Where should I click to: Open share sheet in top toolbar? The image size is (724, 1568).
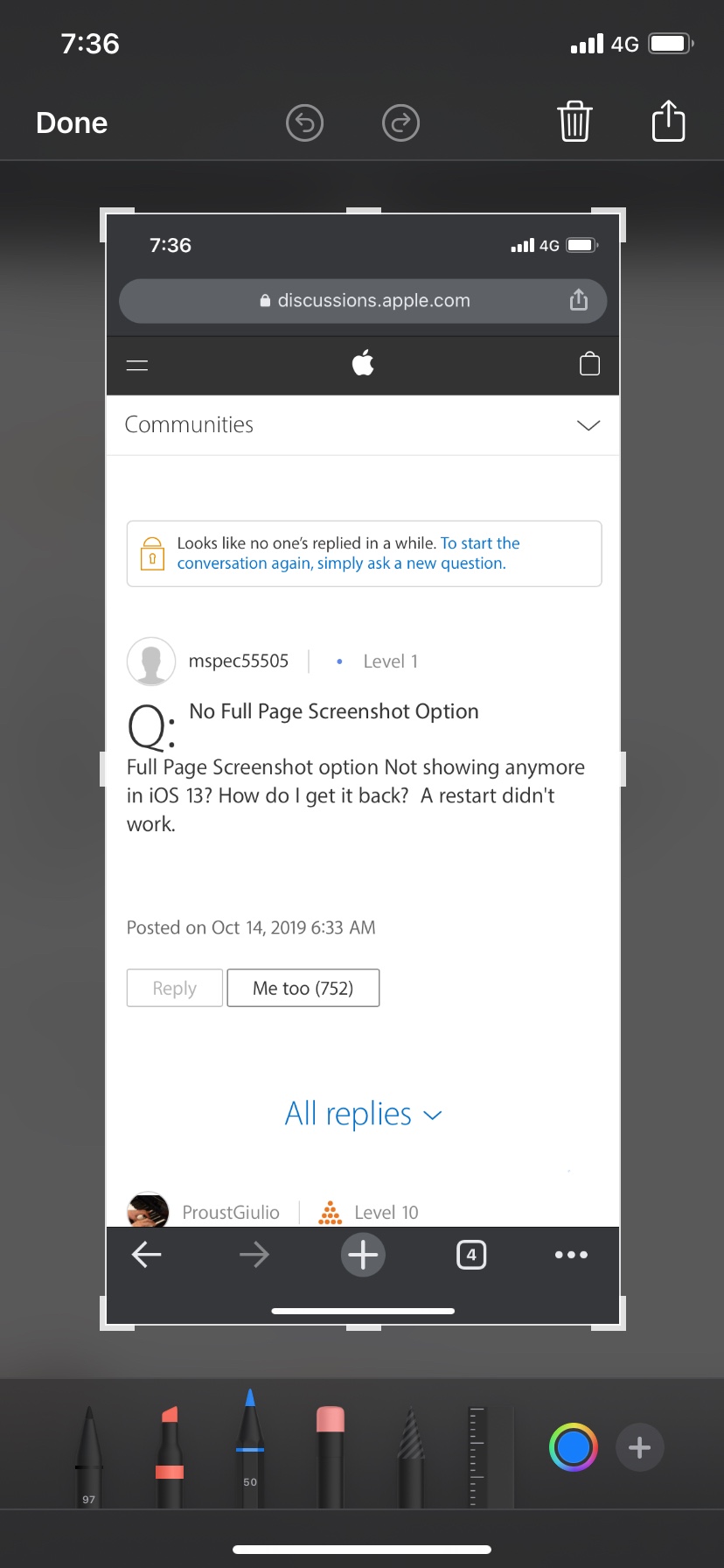tap(669, 120)
